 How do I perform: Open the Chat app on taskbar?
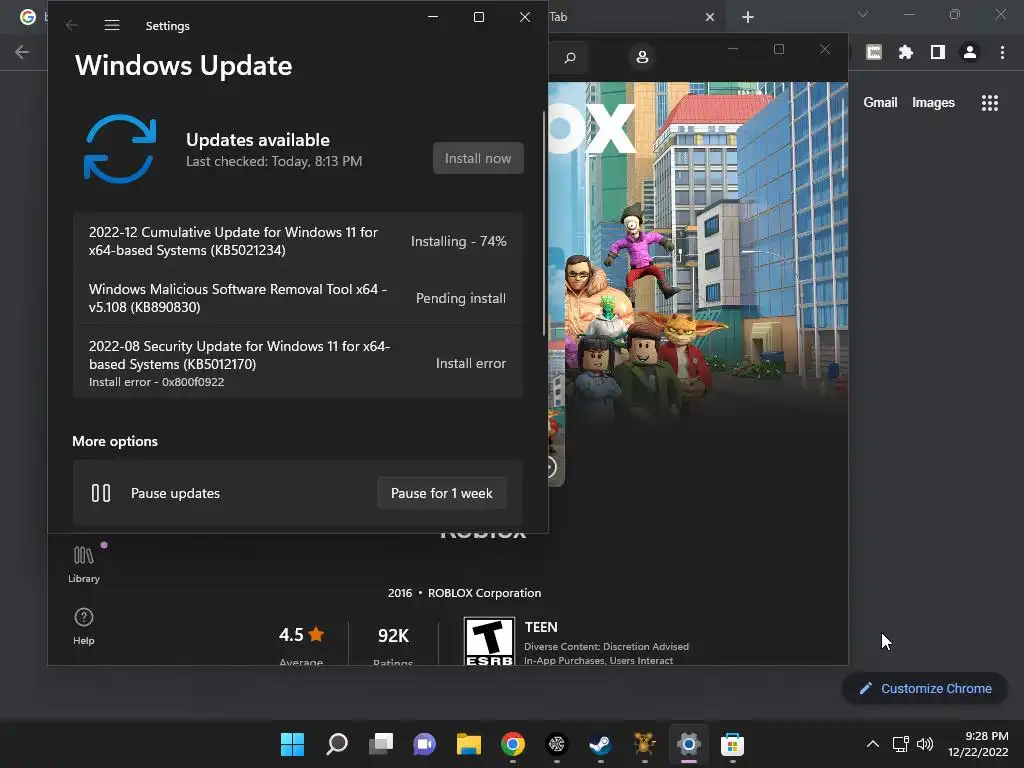(x=424, y=744)
